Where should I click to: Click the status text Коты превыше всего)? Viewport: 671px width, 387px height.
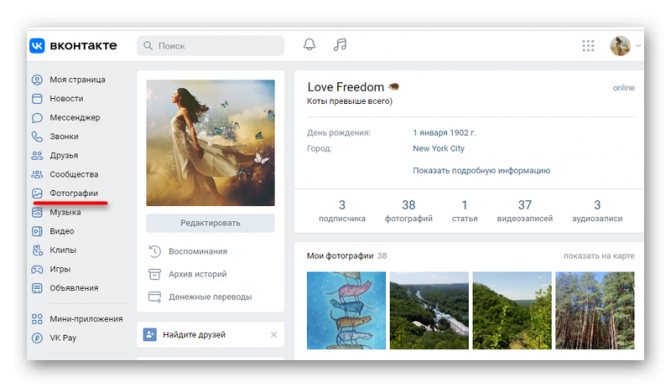click(350, 101)
